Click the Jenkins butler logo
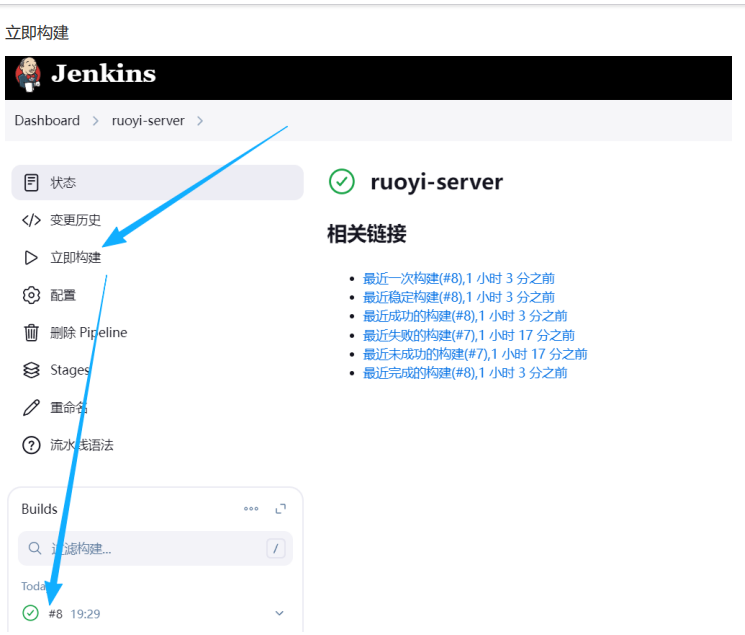Image resolution: width=745 pixels, height=635 pixels. coord(28,75)
